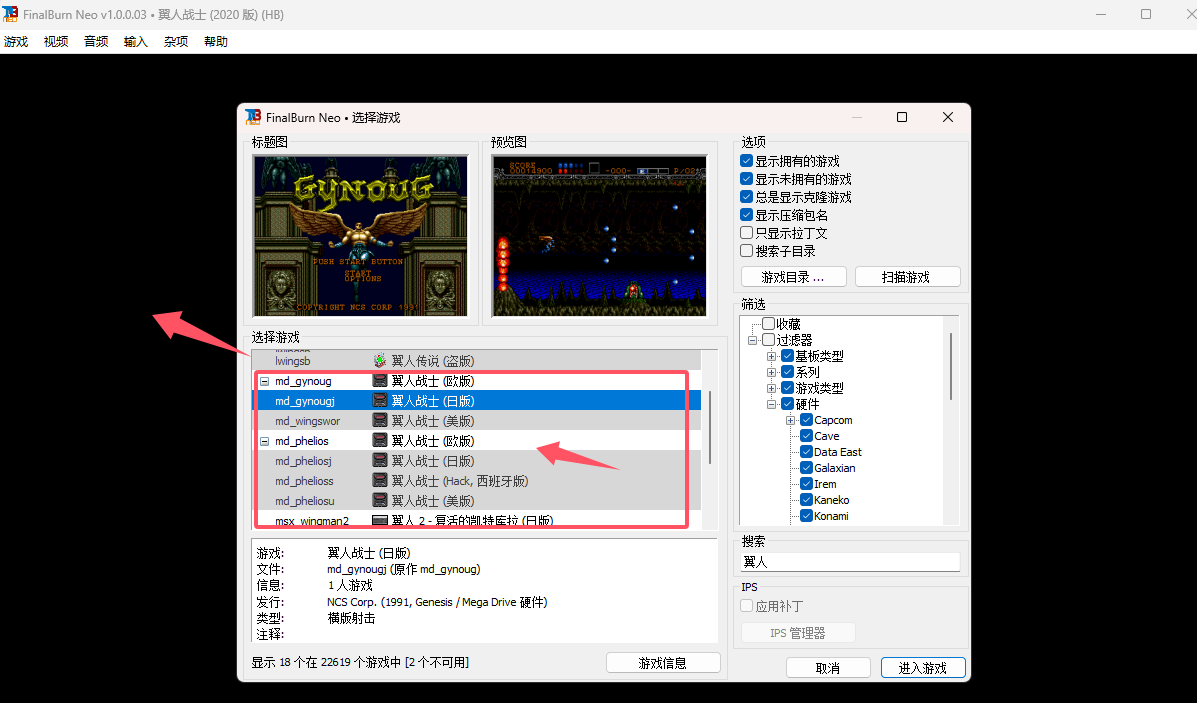Image resolution: width=1197 pixels, height=703 pixels.
Task: Click the 游戏目录 ... button
Action: pos(793,276)
